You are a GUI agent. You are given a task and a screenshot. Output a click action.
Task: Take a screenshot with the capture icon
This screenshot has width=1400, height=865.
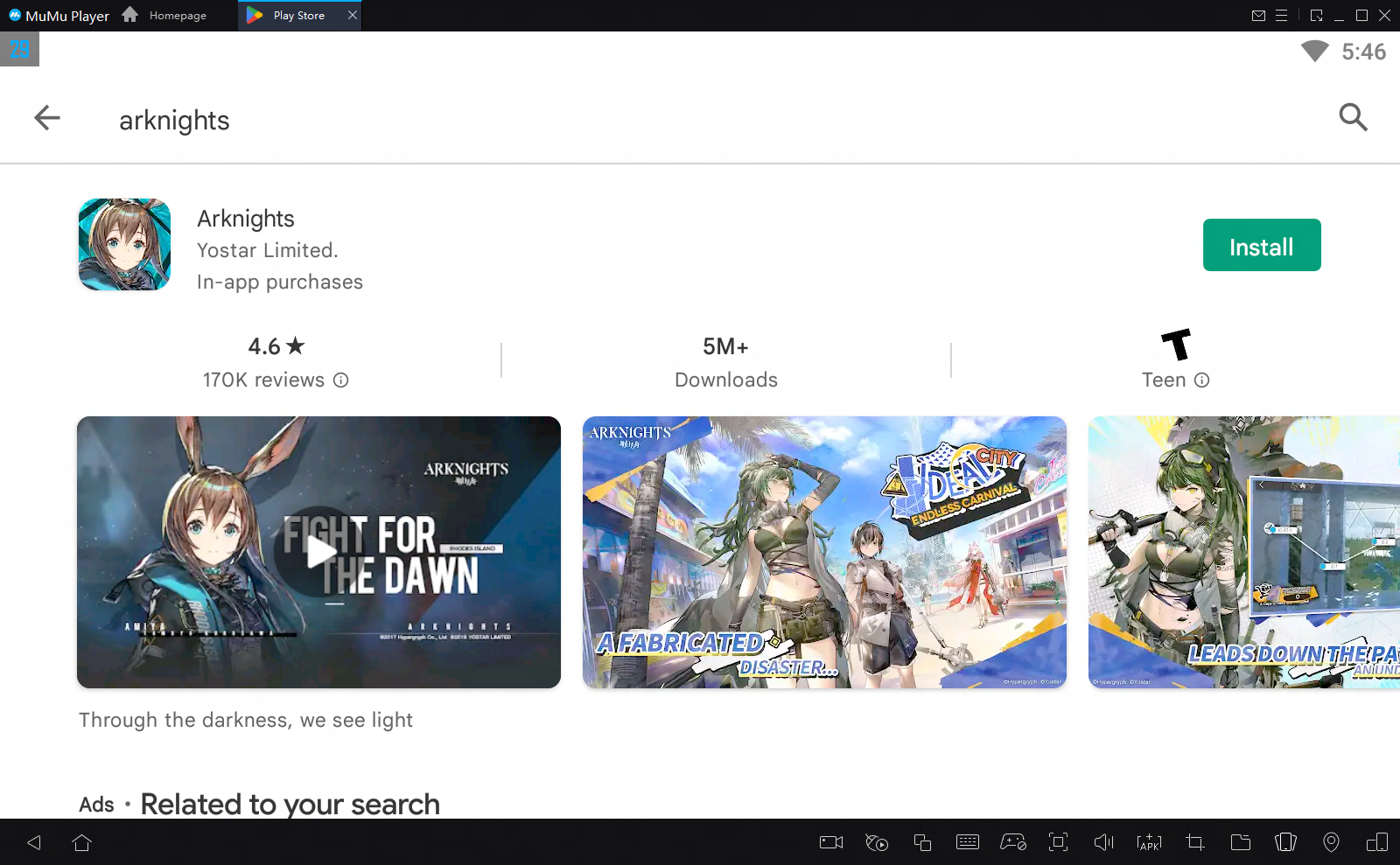click(1059, 842)
